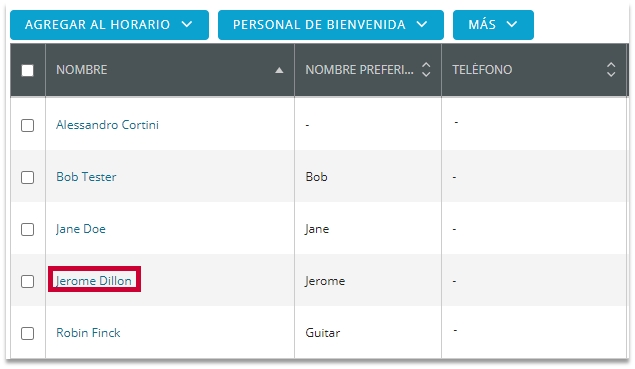This screenshot has width=635, height=369.
Task: Click the Nombre column header
Action: click(82, 70)
